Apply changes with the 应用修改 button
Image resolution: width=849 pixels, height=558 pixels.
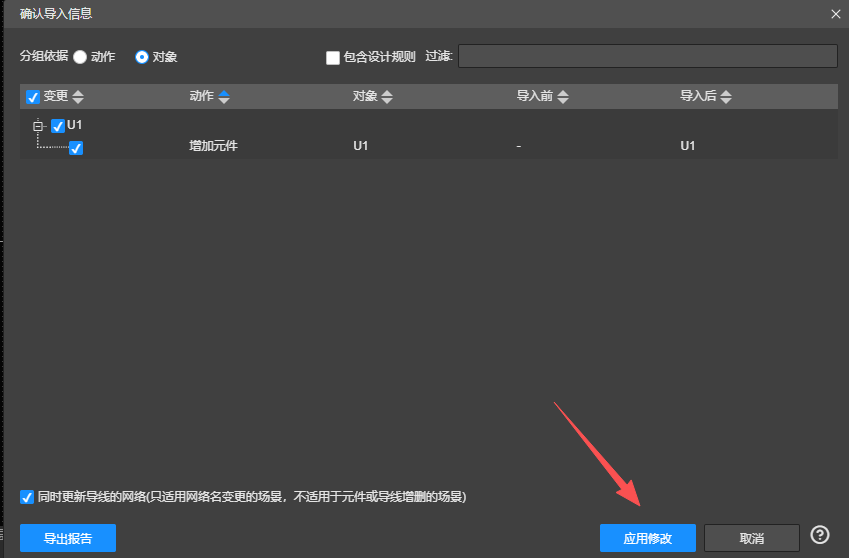point(648,538)
